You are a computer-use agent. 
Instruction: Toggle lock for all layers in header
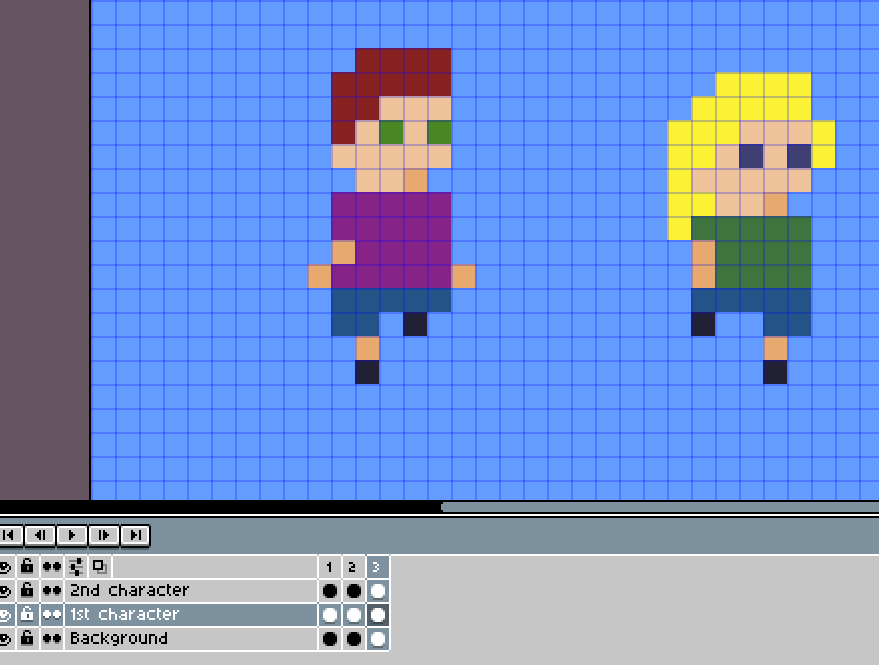tap(27, 566)
